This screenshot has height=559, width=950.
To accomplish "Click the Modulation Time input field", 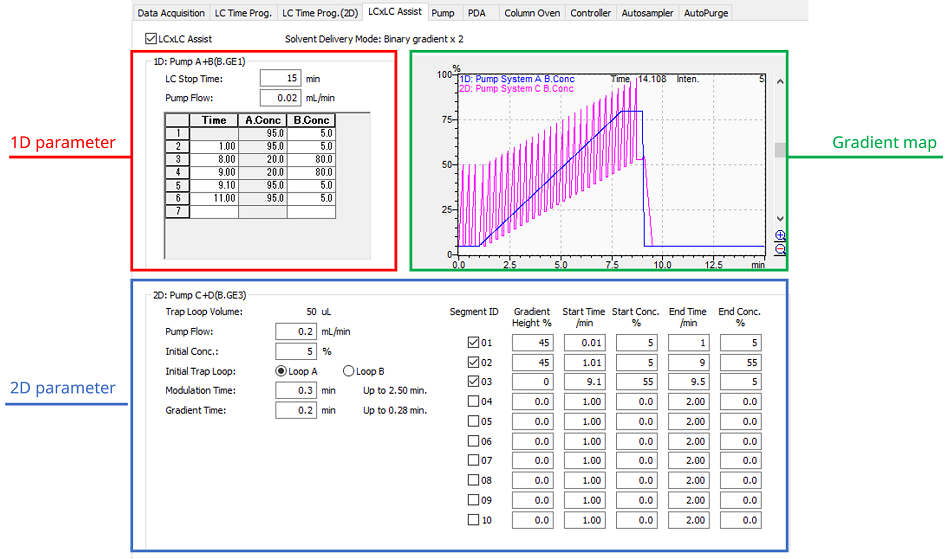I will [296, 390].
